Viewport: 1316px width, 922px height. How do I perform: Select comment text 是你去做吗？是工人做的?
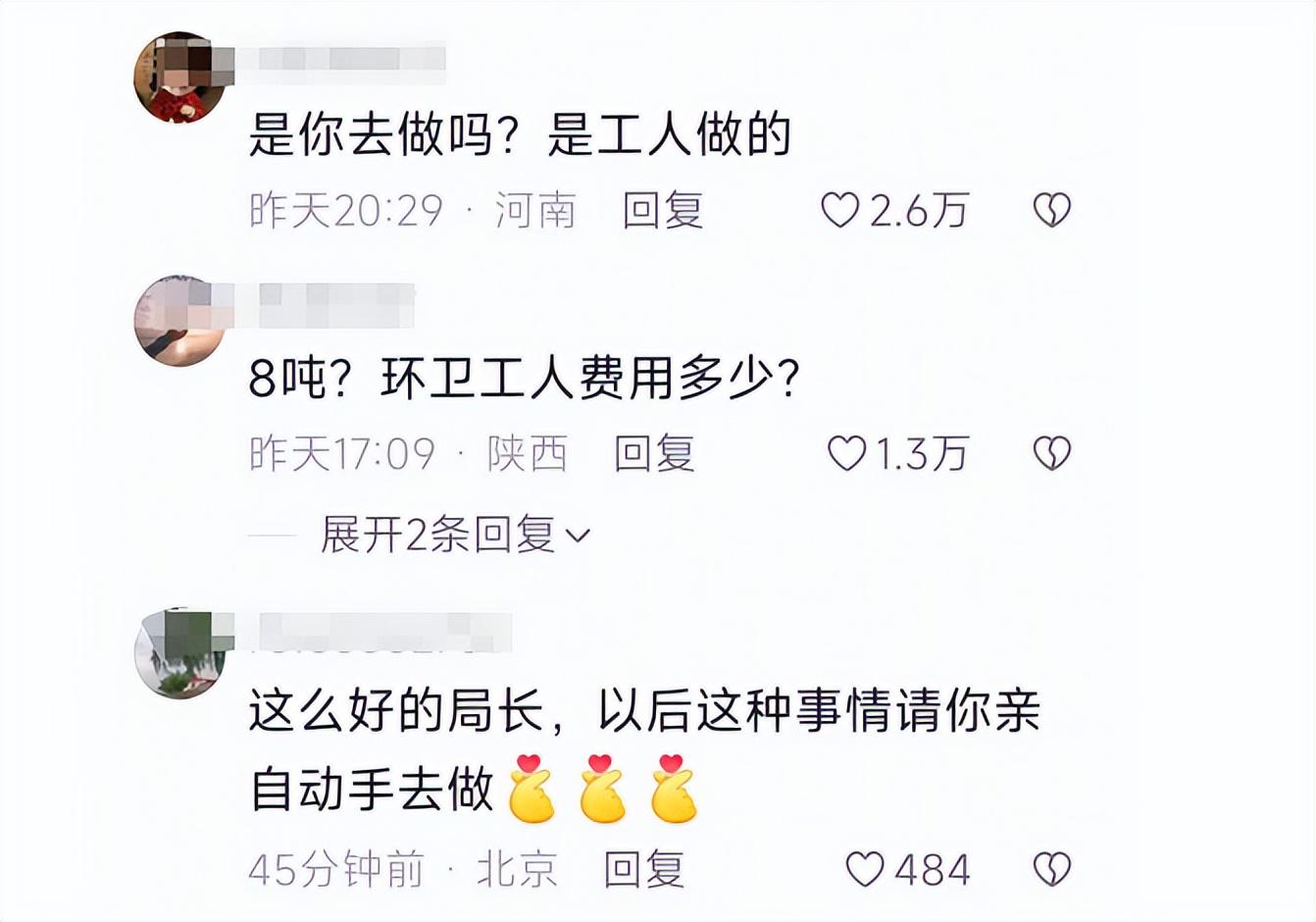[x=520, y=134]
